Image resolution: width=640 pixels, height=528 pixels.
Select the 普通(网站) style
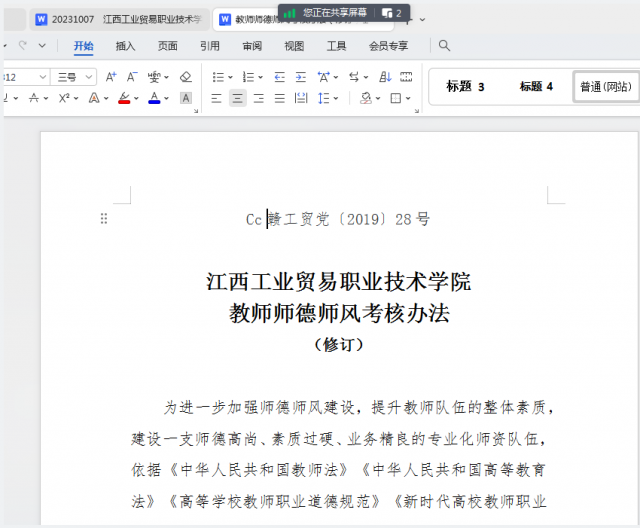[x=606, y=87]
